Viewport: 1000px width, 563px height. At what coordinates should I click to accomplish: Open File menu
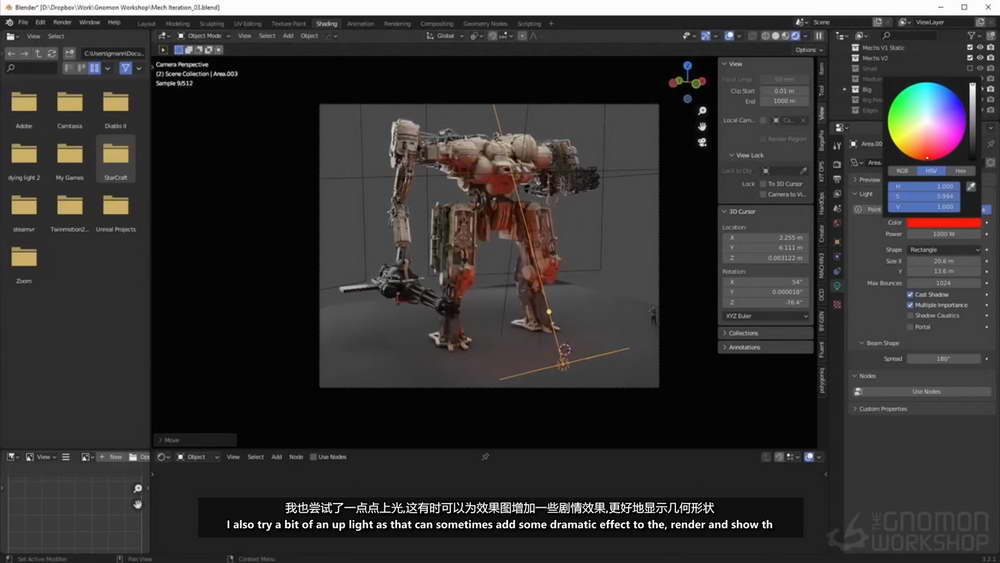tap(23, 22)
